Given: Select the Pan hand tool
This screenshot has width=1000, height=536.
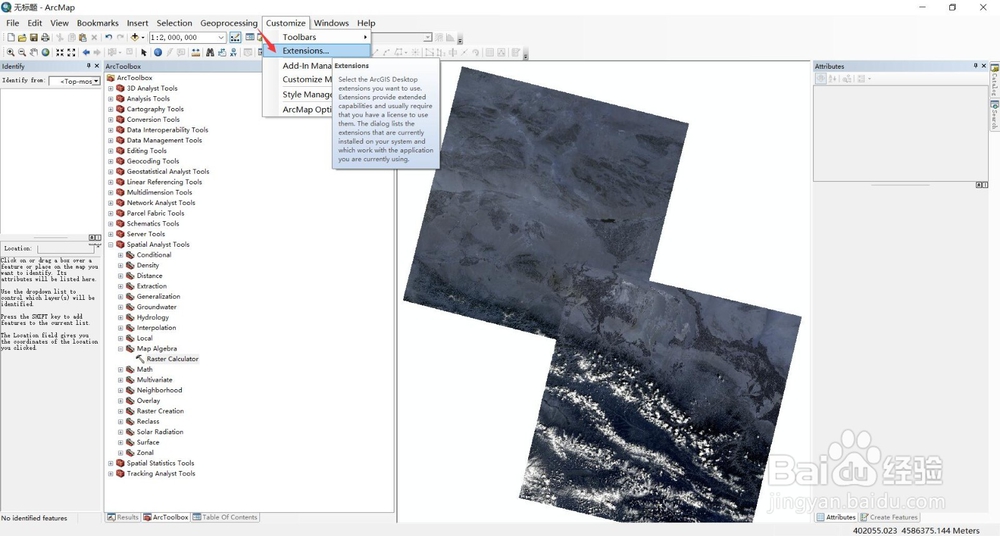Looking at the screenshot, I should [x=34, y=52].
